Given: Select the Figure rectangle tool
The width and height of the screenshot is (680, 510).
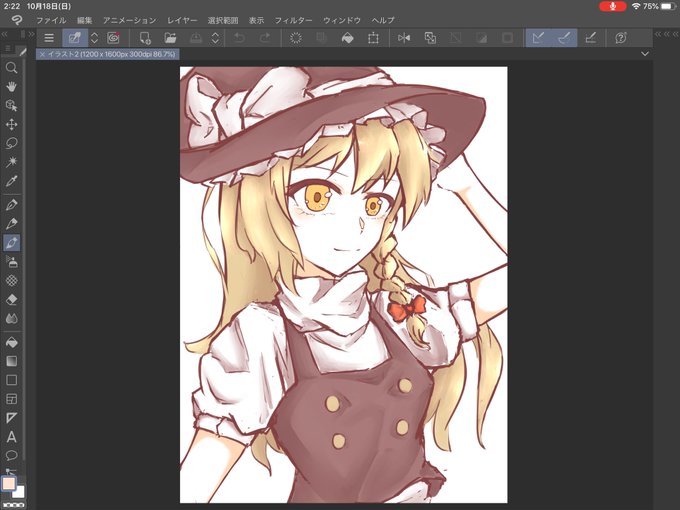Looking at the screenshot, I should 11,380.
